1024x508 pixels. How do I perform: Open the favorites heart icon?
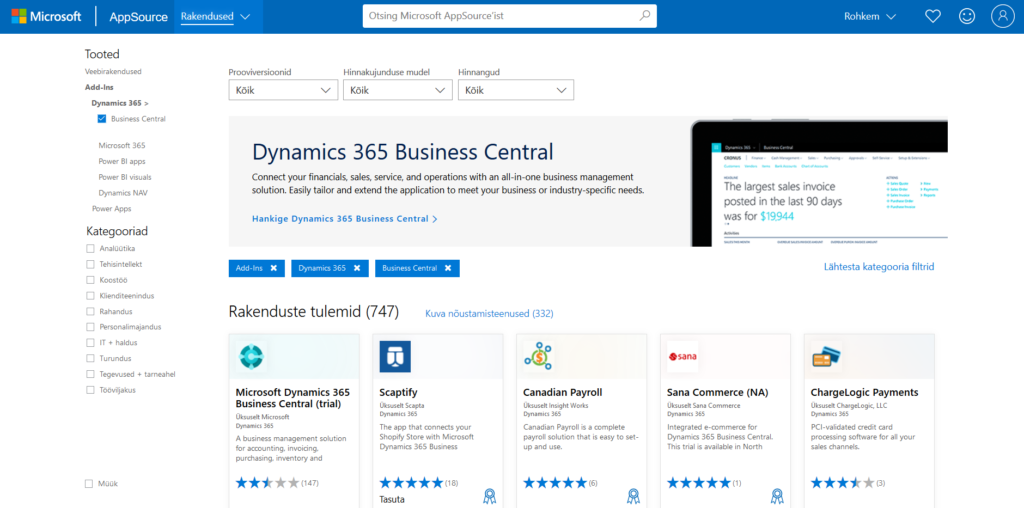pyautogui.click(x=933, y=16)
